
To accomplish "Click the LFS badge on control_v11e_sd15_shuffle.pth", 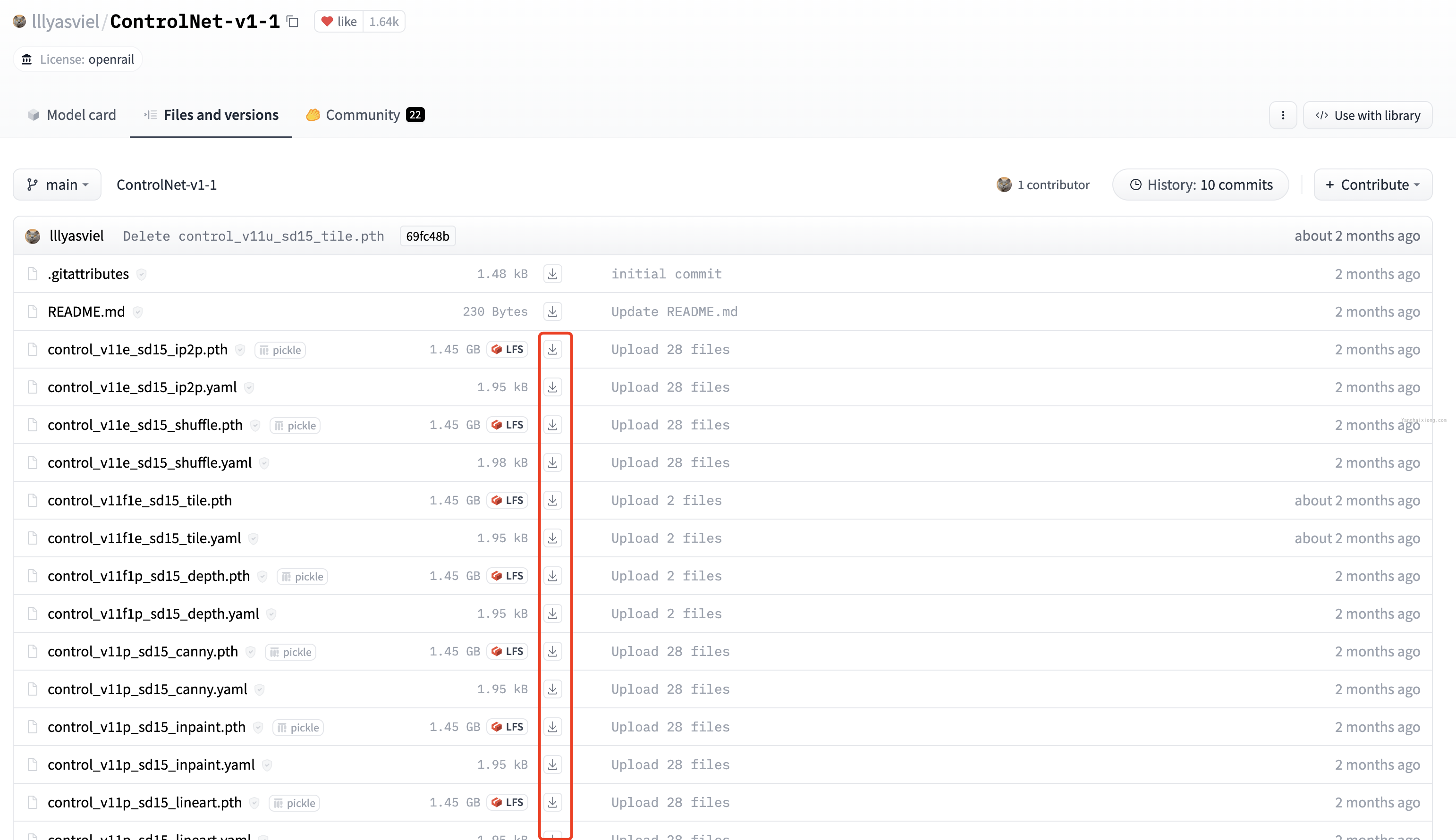I will pos(507,425).
